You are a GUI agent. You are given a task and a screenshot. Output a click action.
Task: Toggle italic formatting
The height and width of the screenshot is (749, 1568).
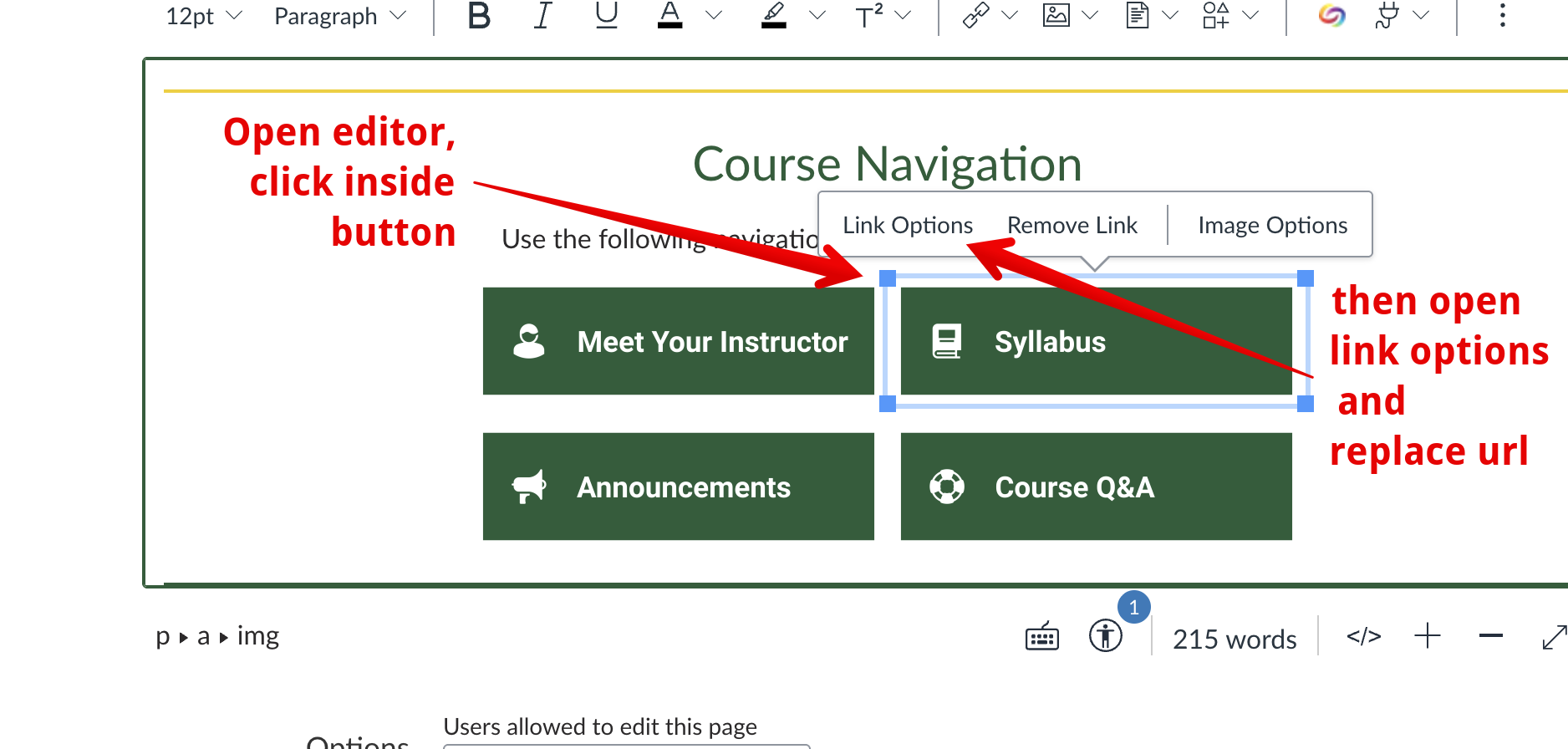point(542,16)
